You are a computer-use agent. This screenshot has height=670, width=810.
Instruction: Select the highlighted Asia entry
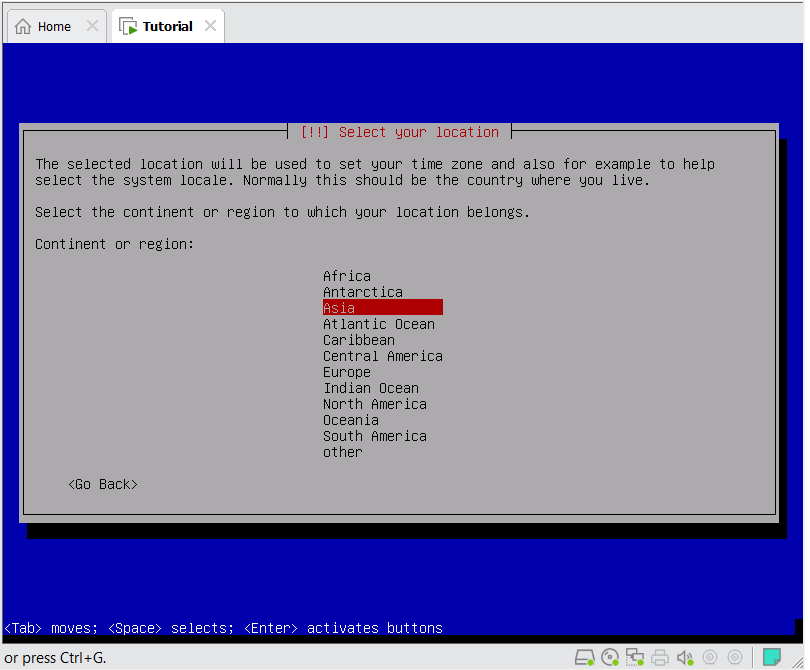pyautogui.click(x=383, y=308)
